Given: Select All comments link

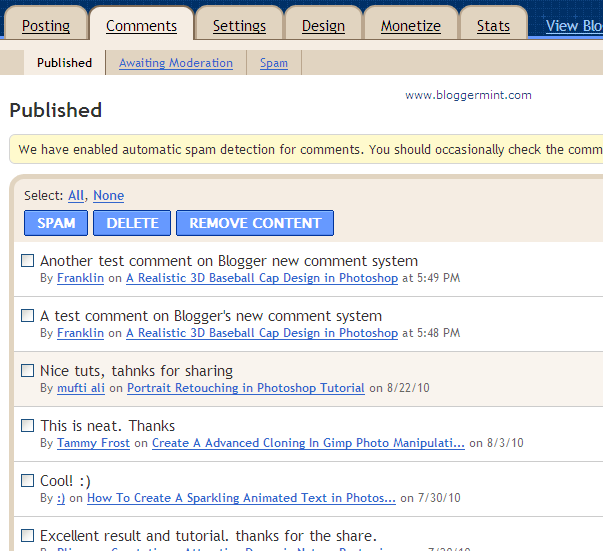Looking at the screenshot, I should pyautogui.click(x=76, y=195).
